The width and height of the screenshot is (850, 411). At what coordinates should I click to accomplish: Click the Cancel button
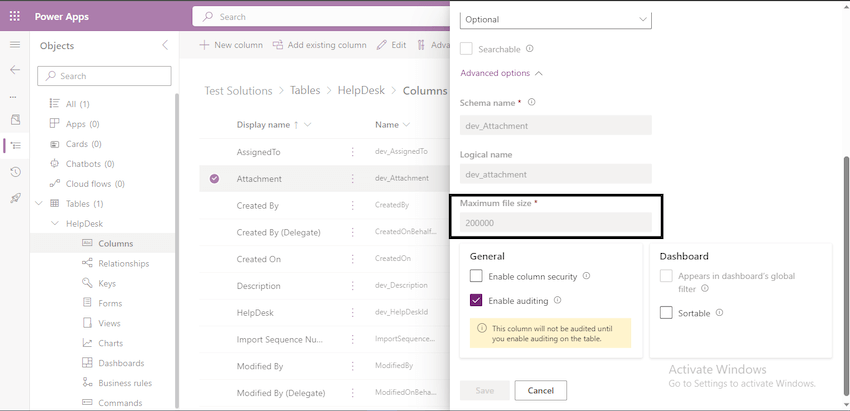[x=541, y=390]
